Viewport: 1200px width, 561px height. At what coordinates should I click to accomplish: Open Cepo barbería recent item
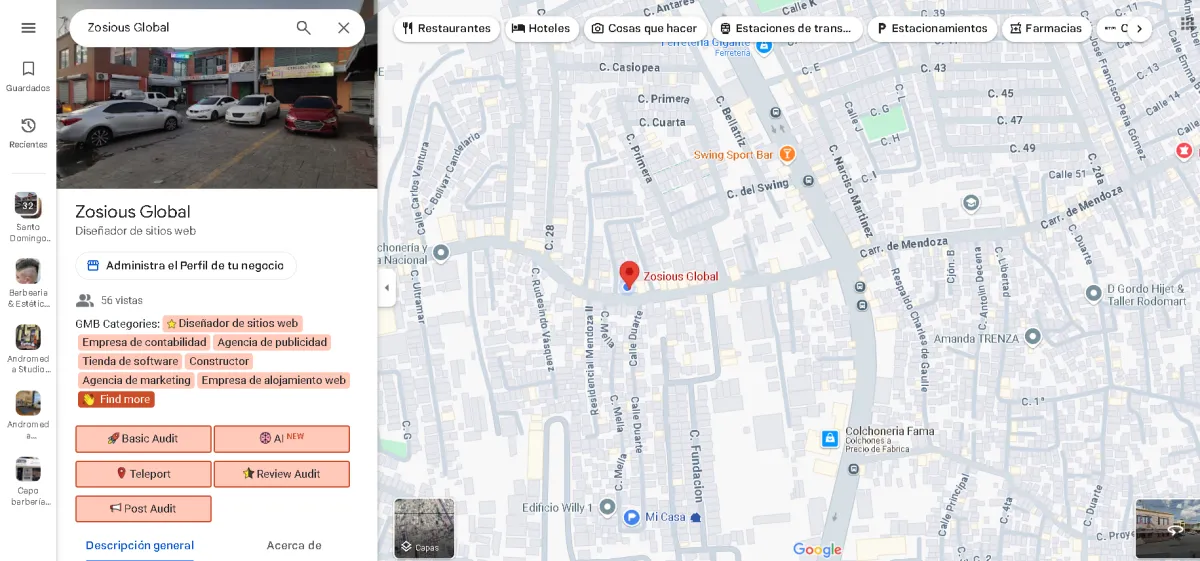(28, 482)
